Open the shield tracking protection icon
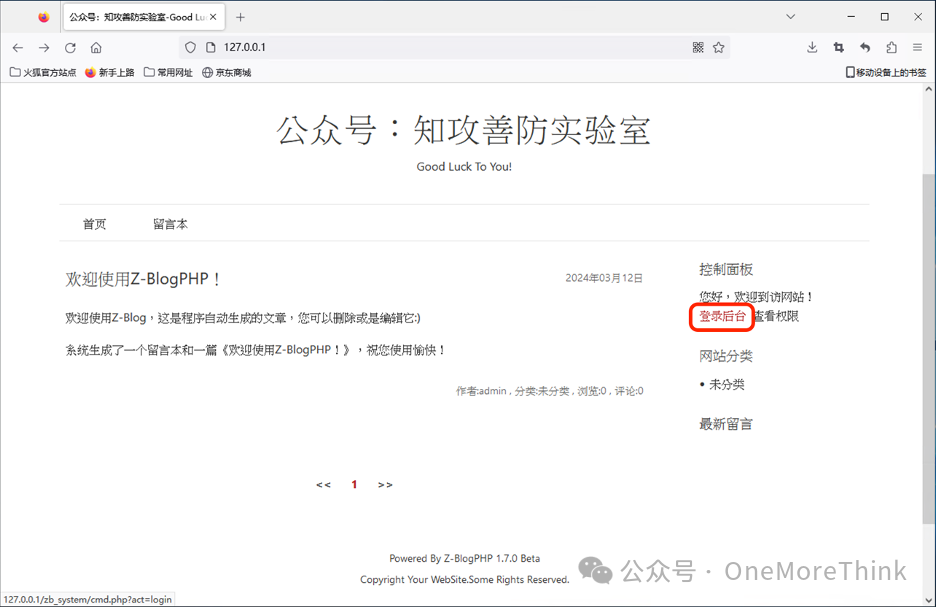Viewport: 936px width, 608px height. tap(190, 47)
